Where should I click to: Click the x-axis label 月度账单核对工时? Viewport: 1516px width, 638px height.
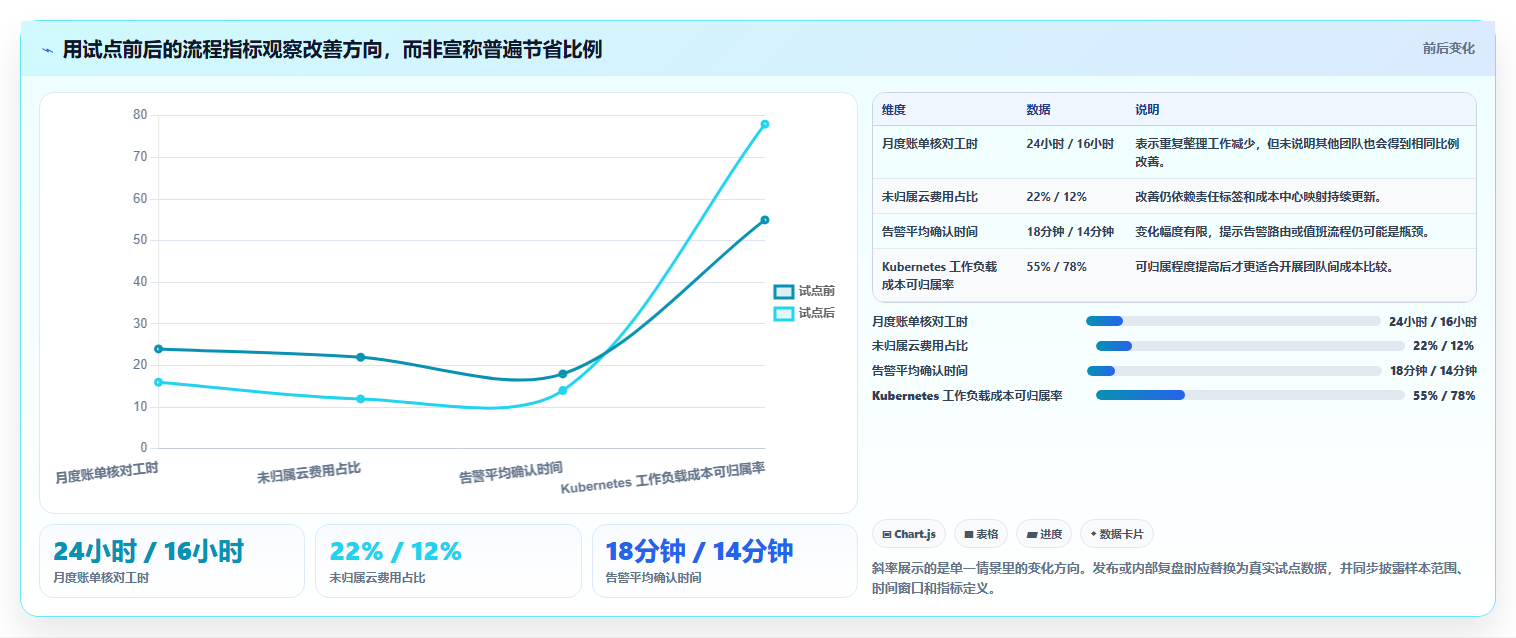107,473
